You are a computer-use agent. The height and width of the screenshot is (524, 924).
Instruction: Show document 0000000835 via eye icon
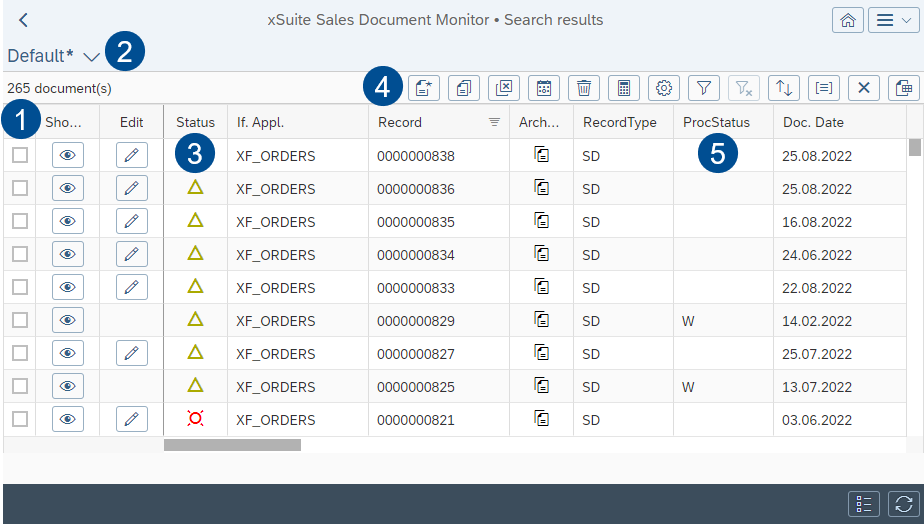point(68,221)
